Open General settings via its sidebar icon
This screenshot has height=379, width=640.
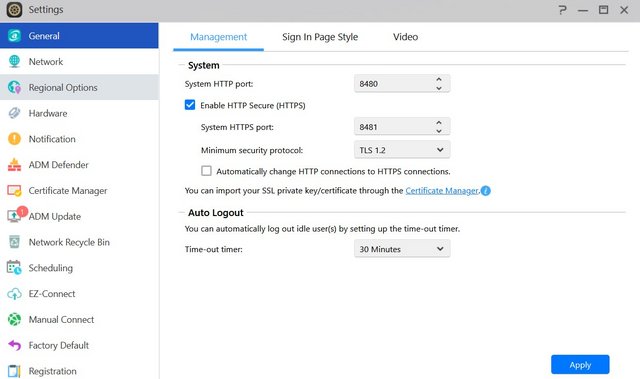pos(14,36)
